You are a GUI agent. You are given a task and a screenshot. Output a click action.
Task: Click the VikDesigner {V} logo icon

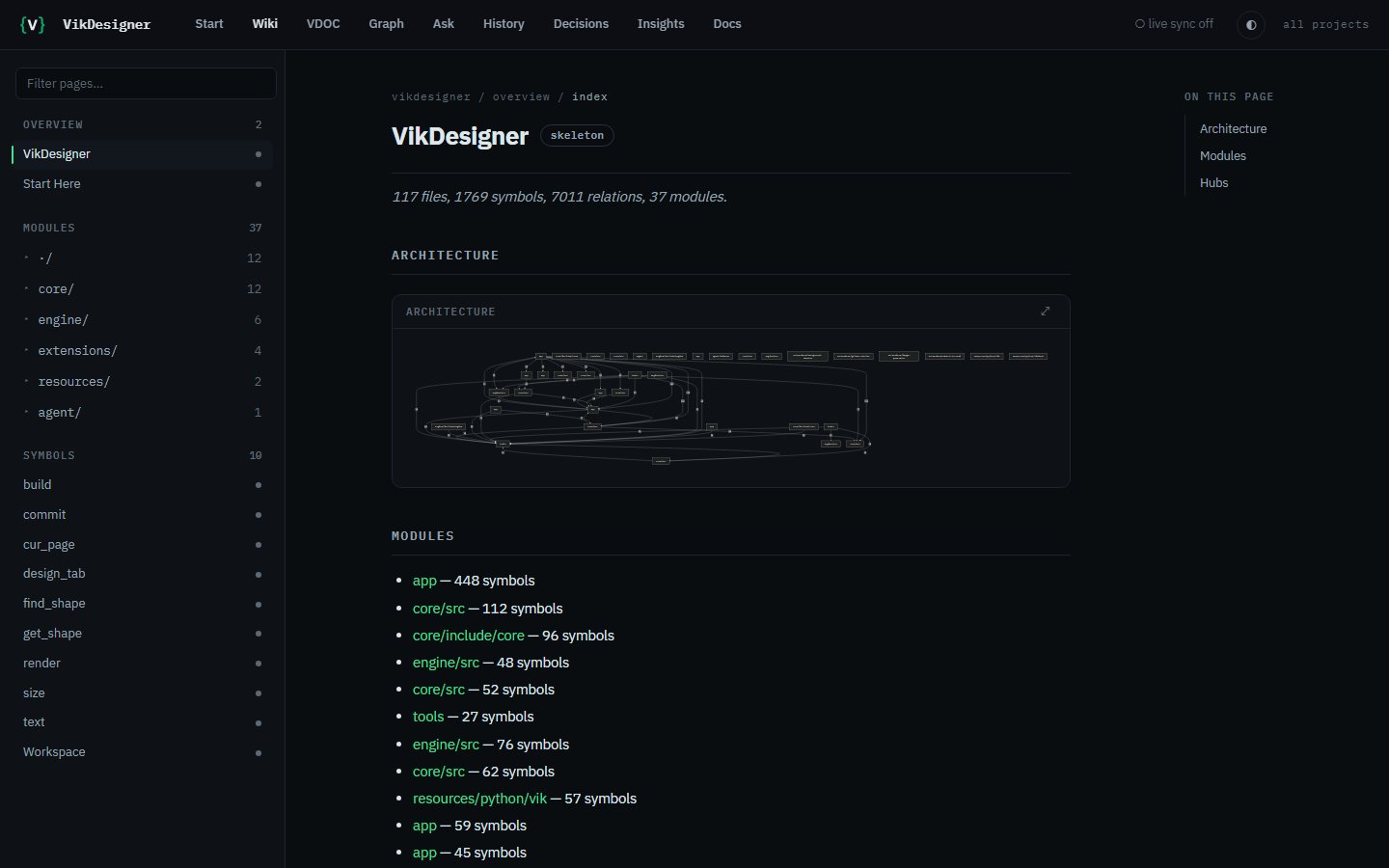[32, 24]
